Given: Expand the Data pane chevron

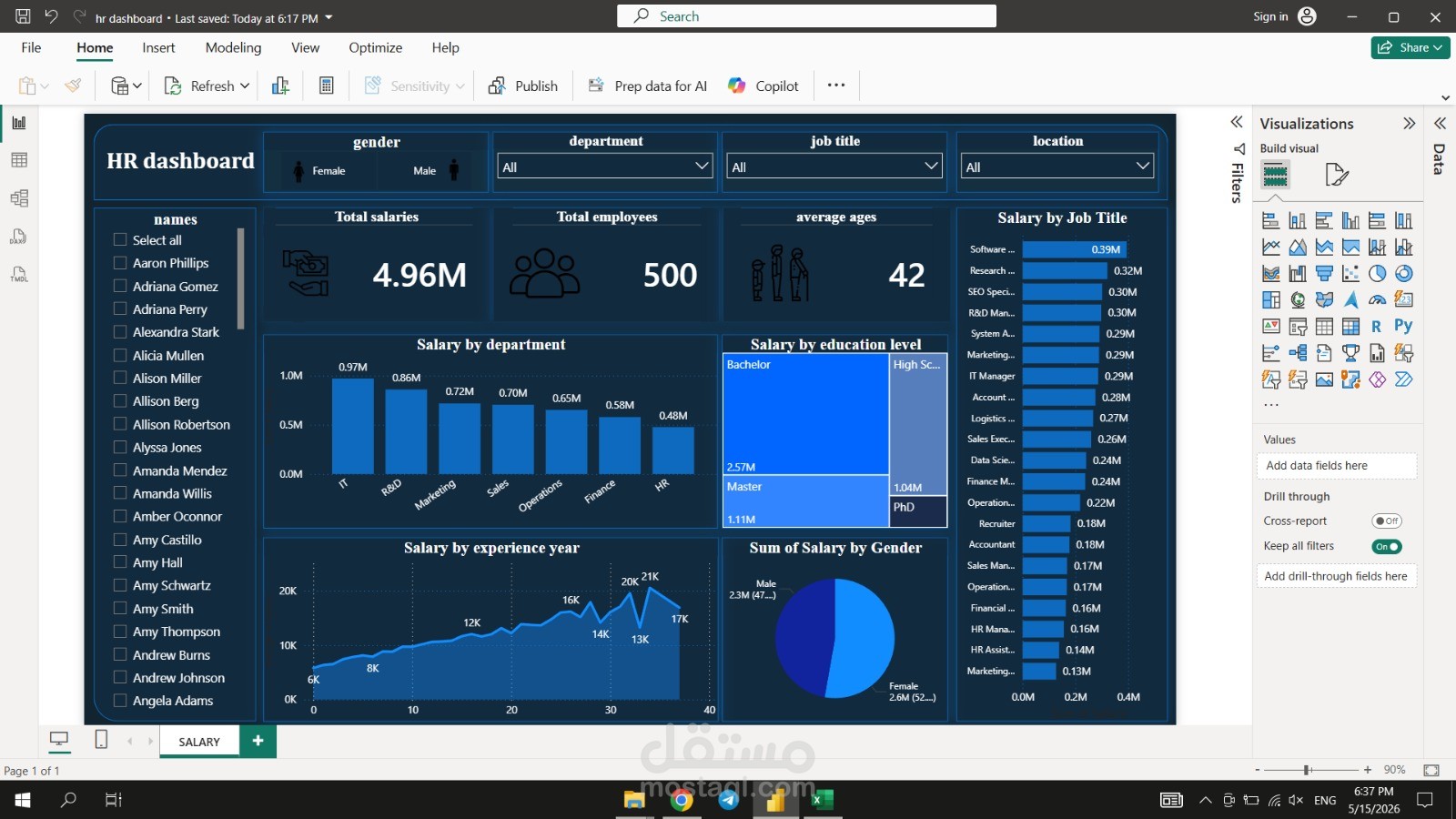Looking at the screenshot, I should (1440, 123).
